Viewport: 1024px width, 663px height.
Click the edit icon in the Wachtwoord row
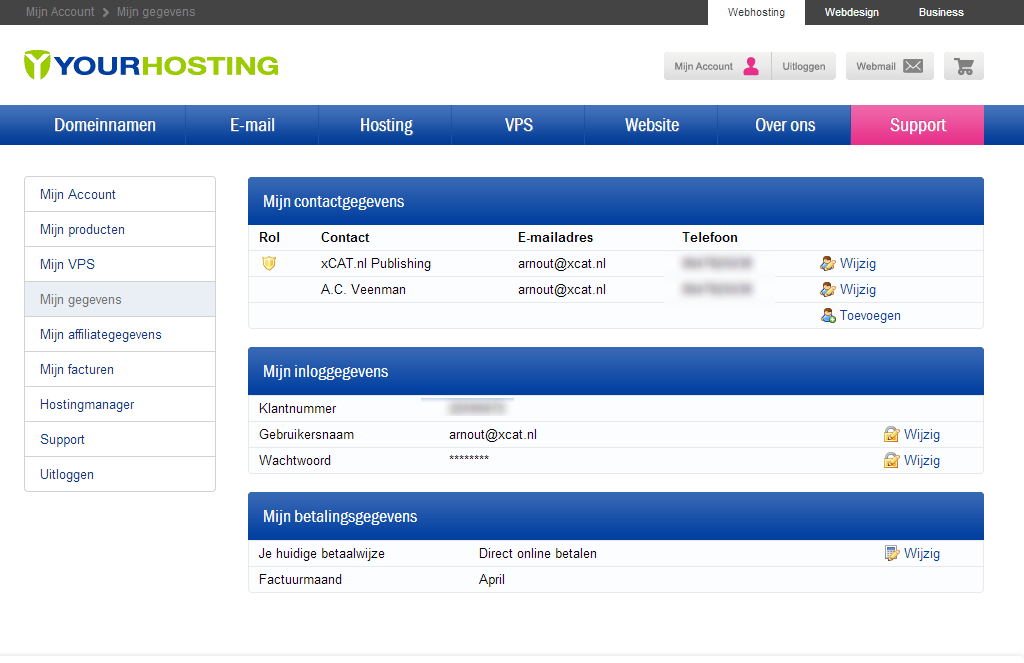pyautogui.click(x=891, y=461)
